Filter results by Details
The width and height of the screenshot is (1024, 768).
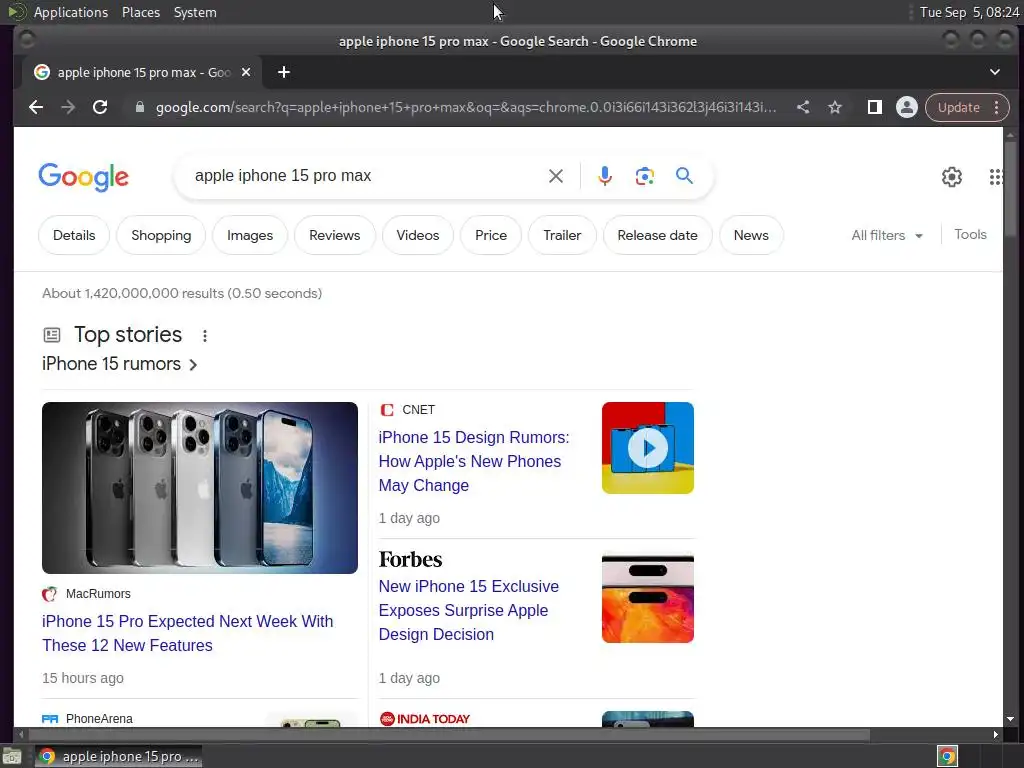74,235
